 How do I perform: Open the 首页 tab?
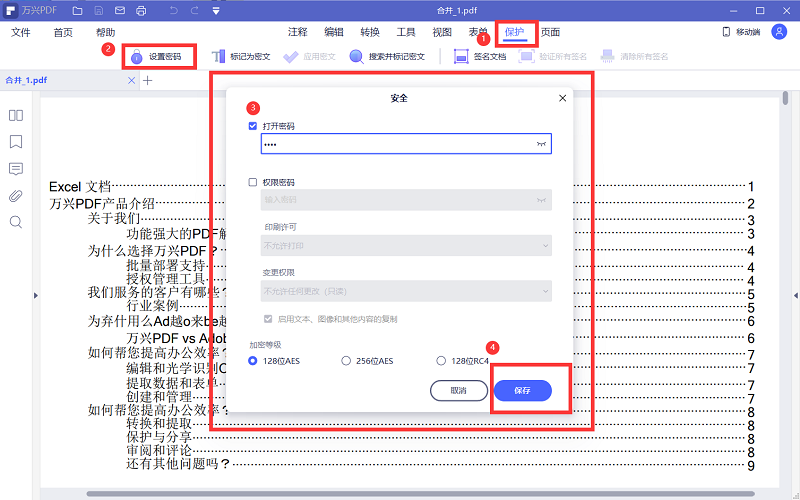tap(63, 33)
